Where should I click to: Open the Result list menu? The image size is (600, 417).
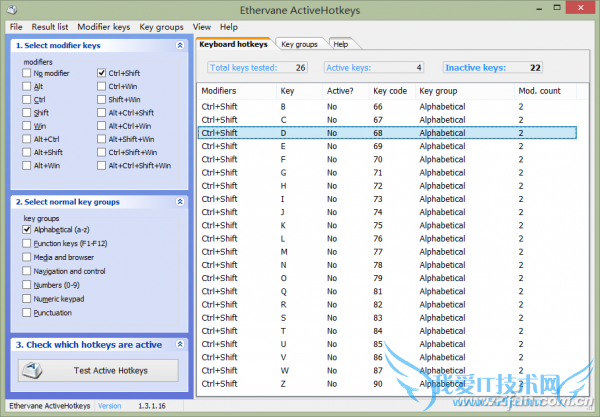49,26
